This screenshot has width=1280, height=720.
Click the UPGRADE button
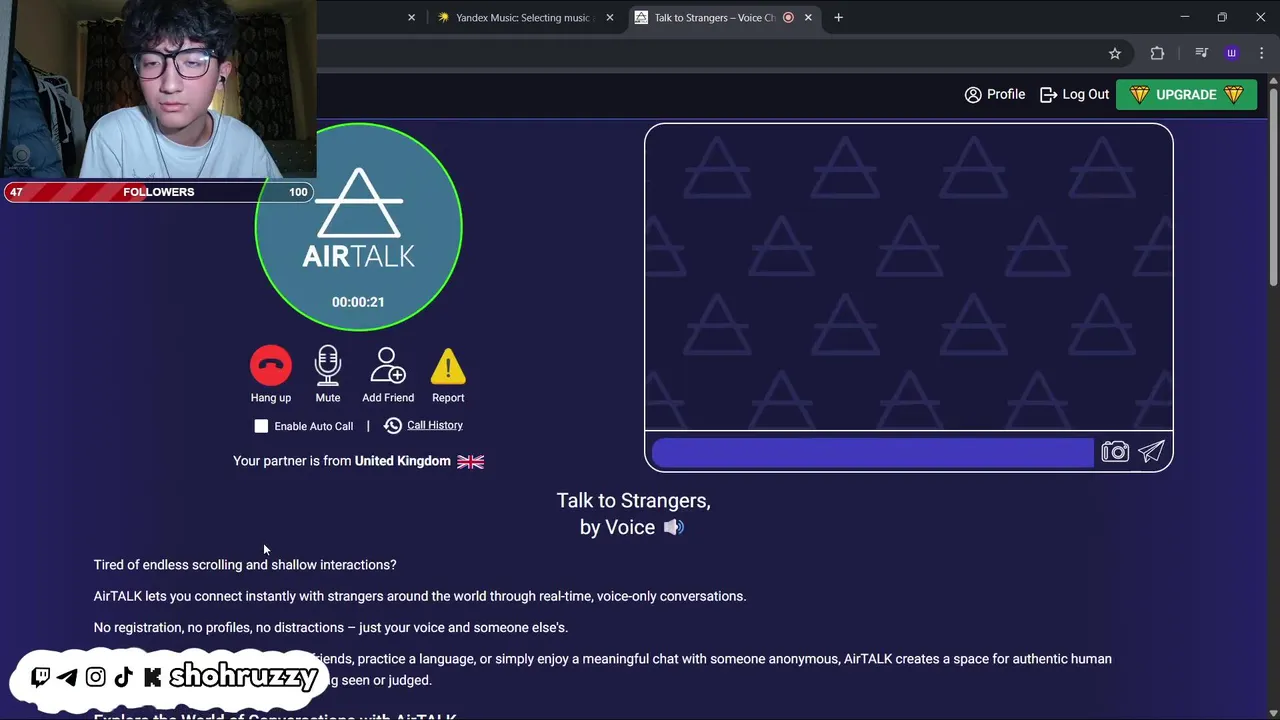[x=1186, y=94]
